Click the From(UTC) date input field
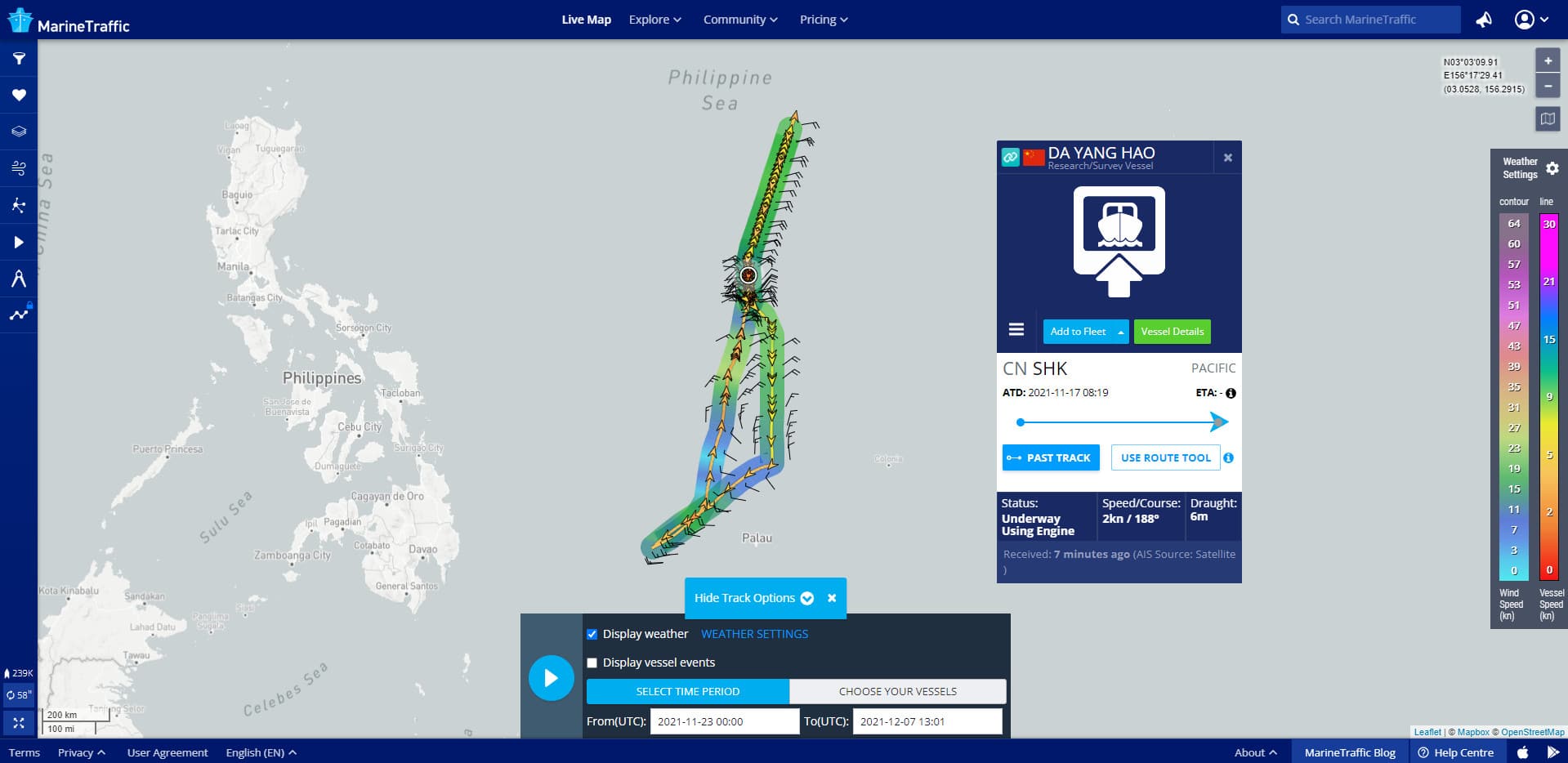 724,721
